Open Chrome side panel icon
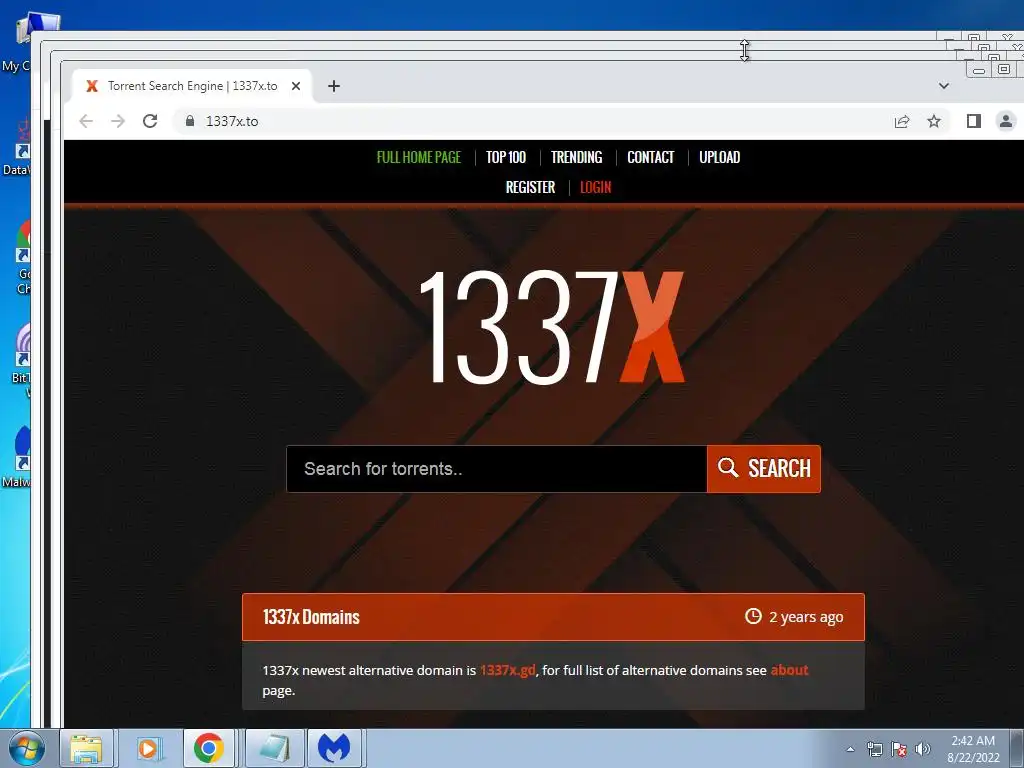Image resolution: width=1024 pixels, height=768 pixels. coord(974,121)
